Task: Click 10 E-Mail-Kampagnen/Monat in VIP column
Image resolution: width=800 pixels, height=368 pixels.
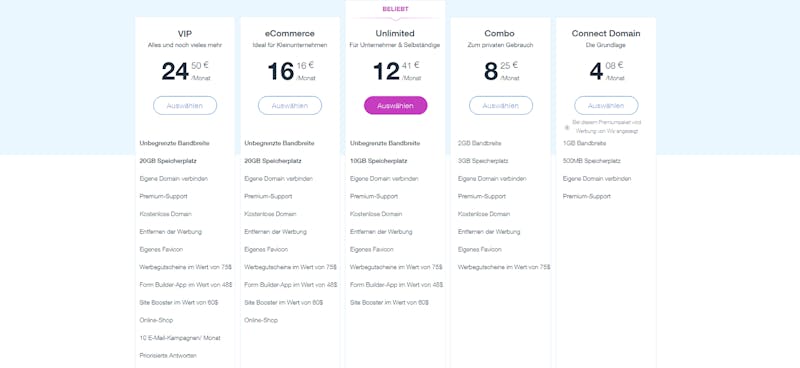Action: pos(180,338)
